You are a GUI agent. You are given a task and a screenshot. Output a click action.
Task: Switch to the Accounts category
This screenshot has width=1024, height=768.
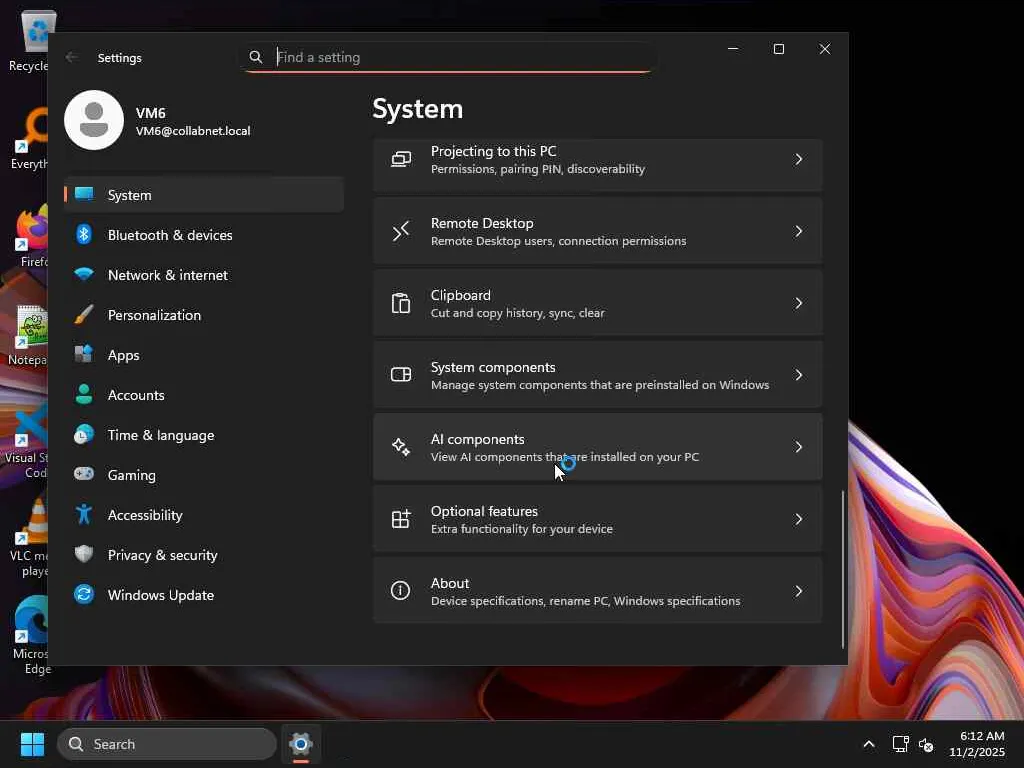click(204, 394)
